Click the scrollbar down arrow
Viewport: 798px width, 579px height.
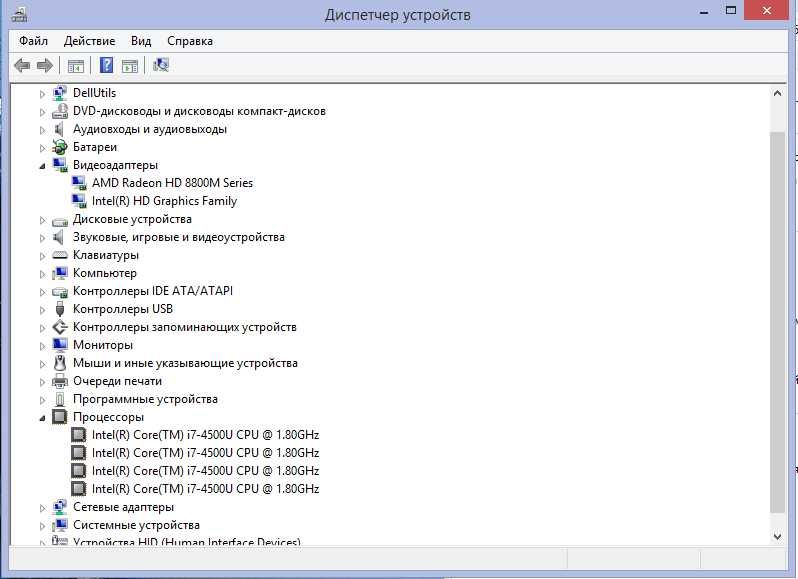777,536
